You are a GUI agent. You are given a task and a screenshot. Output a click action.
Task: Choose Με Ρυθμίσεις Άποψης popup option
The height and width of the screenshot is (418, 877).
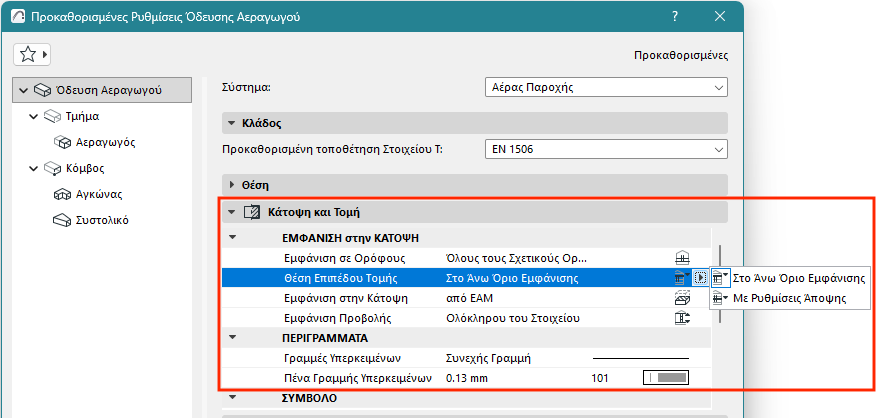790,298
